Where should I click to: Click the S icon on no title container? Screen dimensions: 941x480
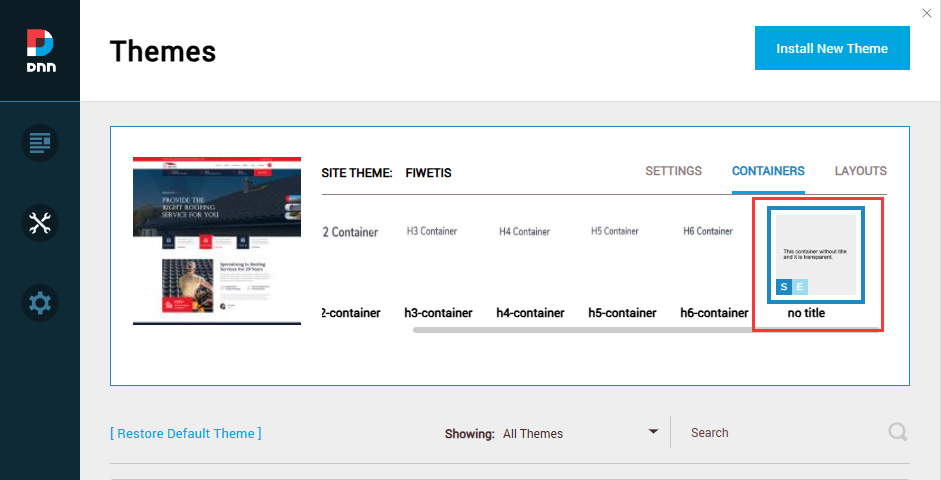(x=784, y=287)
